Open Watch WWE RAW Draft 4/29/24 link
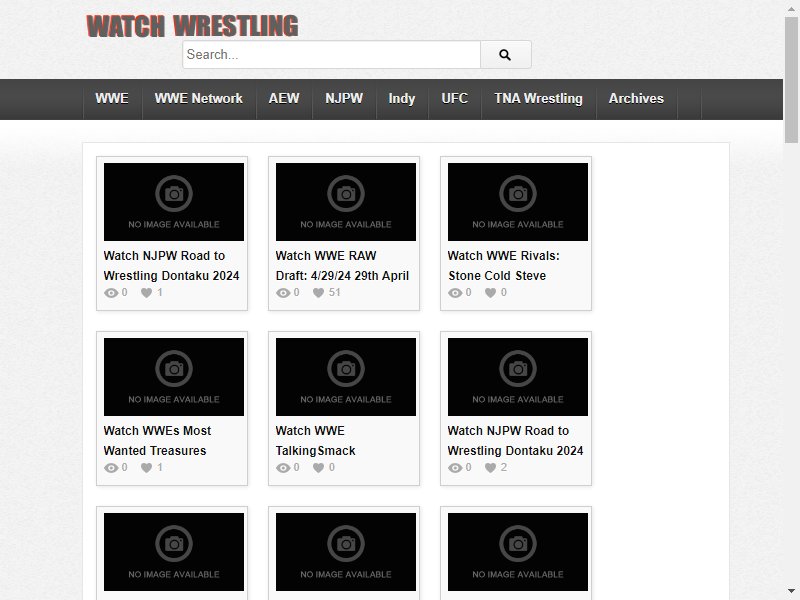This screenshot has width=800, height=600. 342,265
